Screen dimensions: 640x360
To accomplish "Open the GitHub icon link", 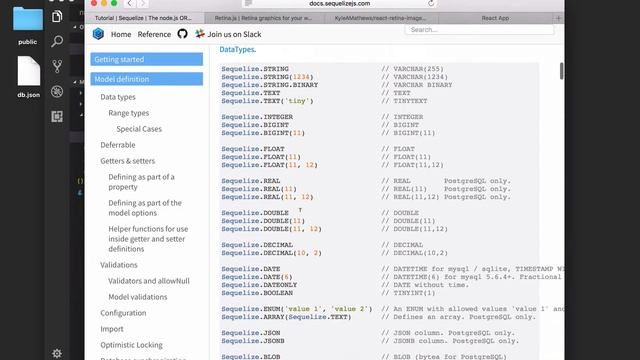I will (182, 34).
